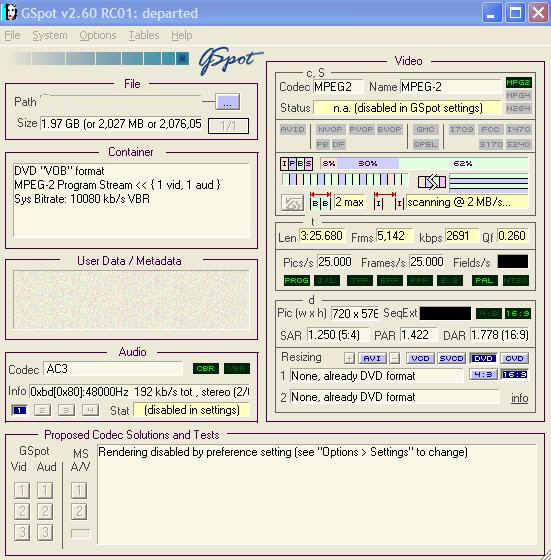
Task: Click MS A/V test button 1
Action: tap(79, 490)
